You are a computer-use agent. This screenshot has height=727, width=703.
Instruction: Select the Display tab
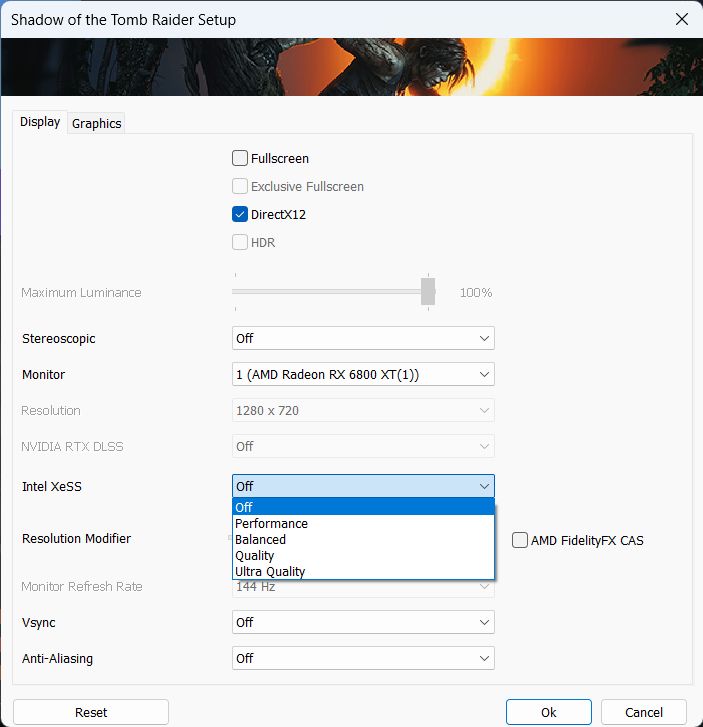pos(40,122)
